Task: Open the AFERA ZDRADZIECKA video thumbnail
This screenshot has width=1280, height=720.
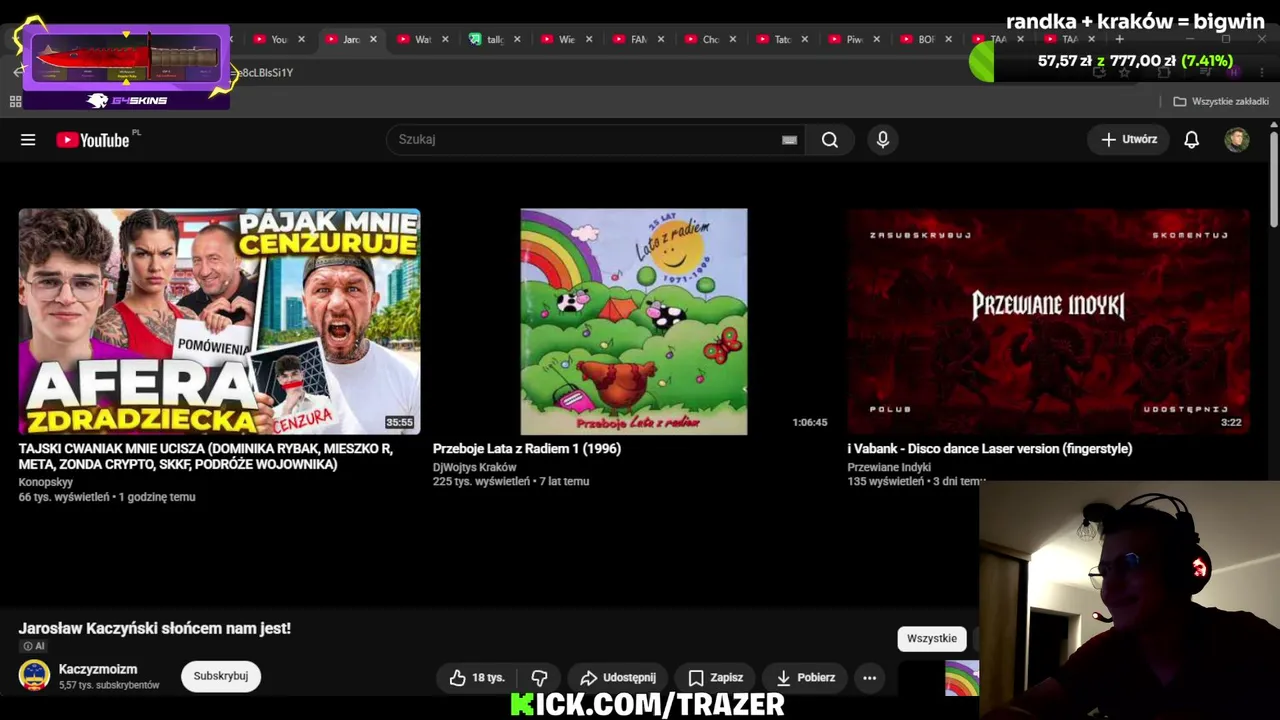Action: [x=219, y=321]
